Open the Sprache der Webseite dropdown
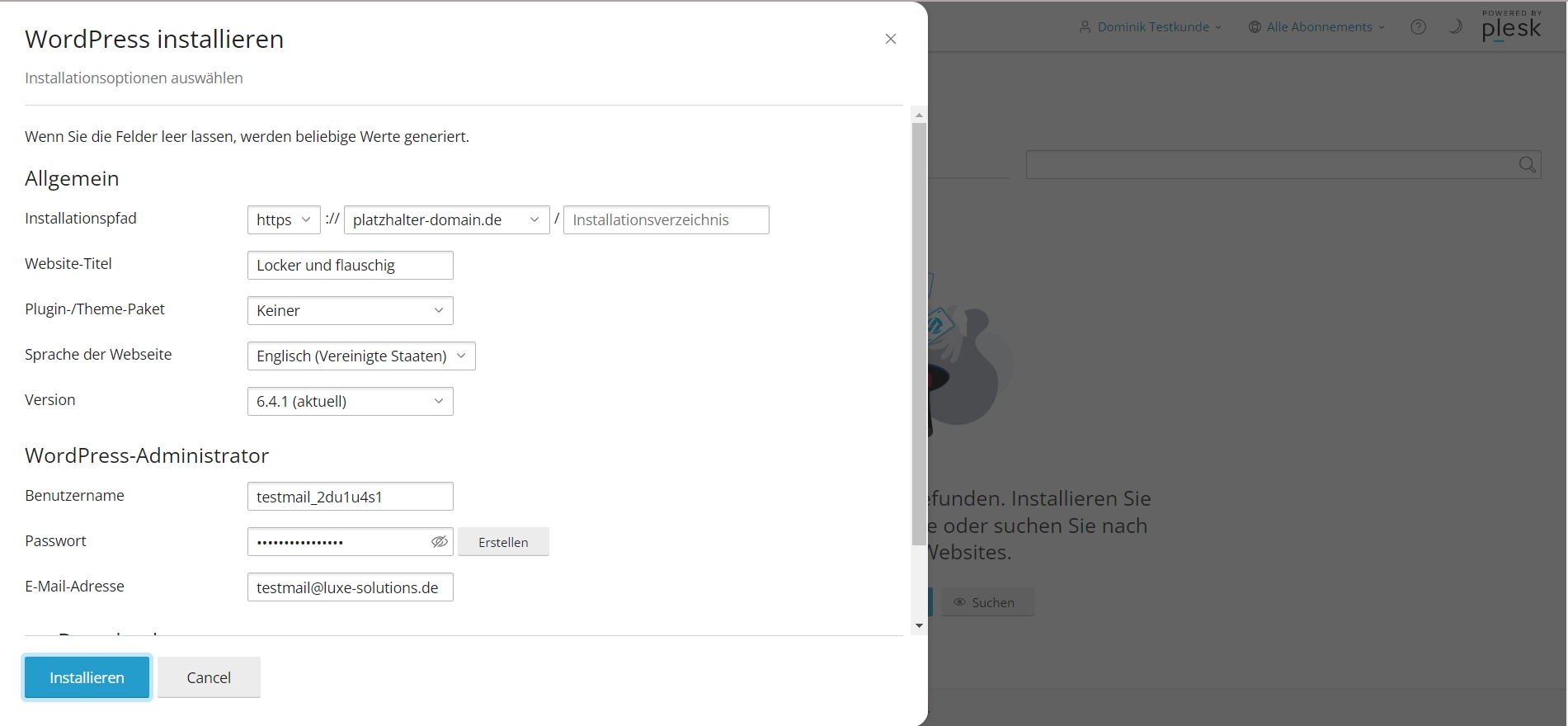 tap(361, 356)
